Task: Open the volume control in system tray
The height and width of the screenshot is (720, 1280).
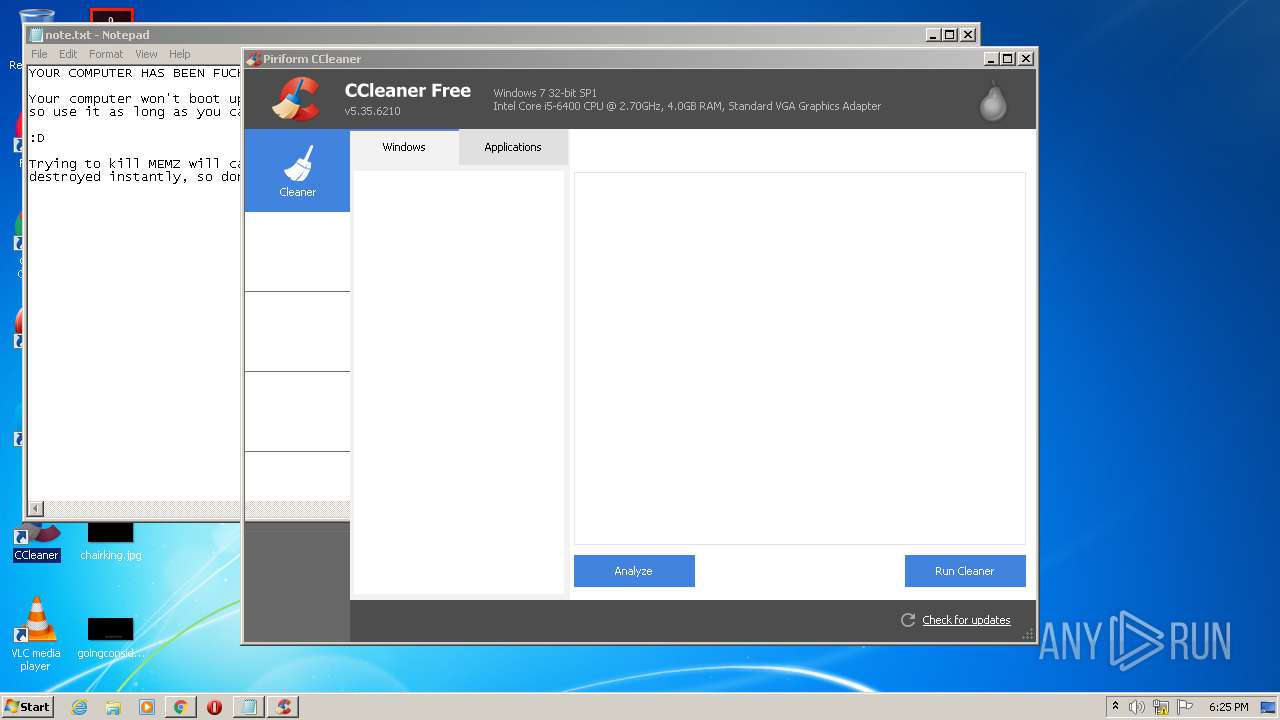Action: click(1137, 707)
